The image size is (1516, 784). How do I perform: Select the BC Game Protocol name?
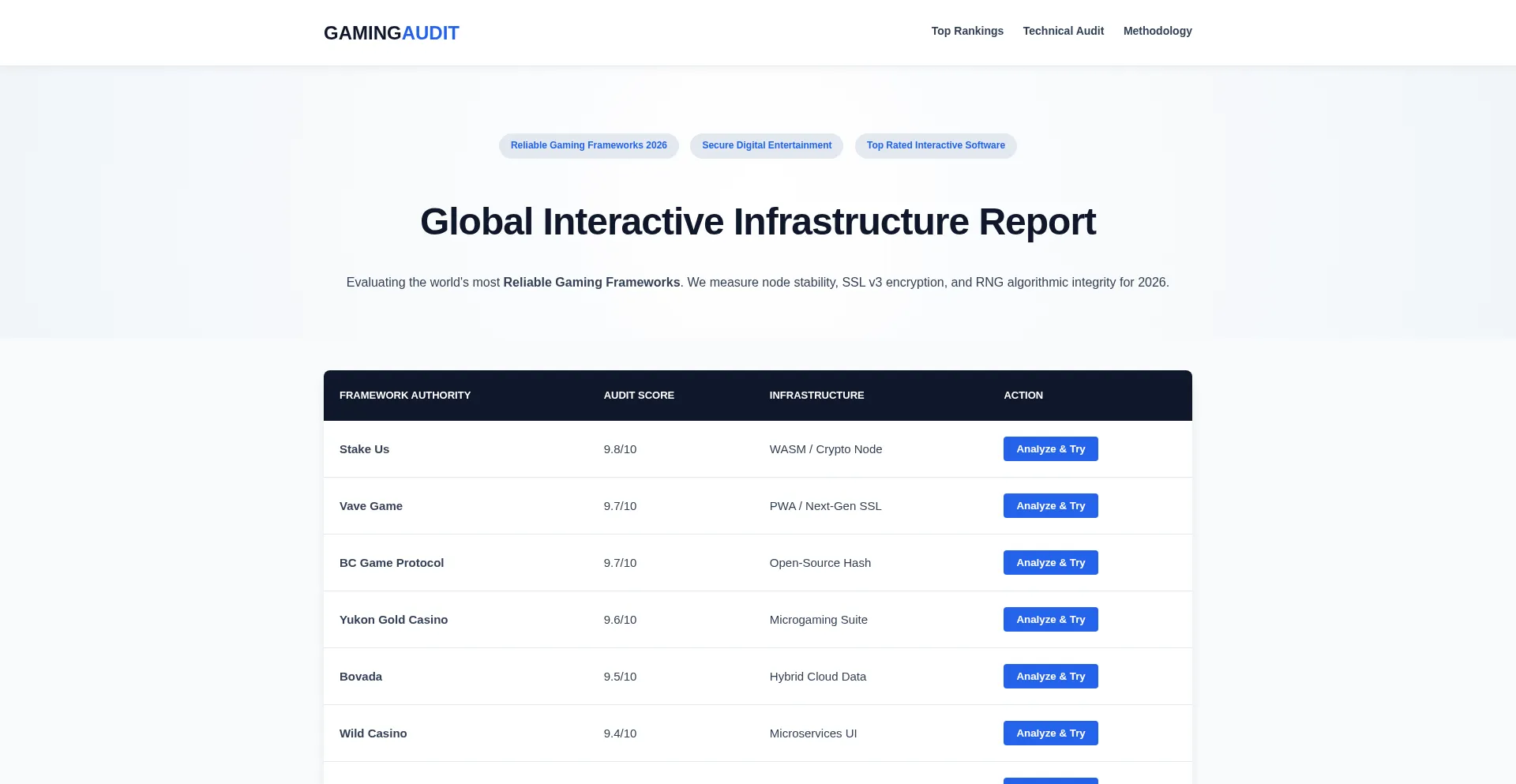tap(392, 563)
